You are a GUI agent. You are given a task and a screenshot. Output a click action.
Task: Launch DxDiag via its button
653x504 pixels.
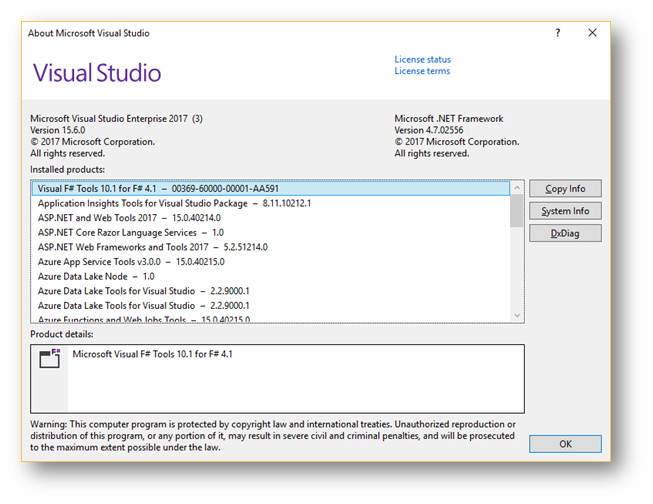565,233
